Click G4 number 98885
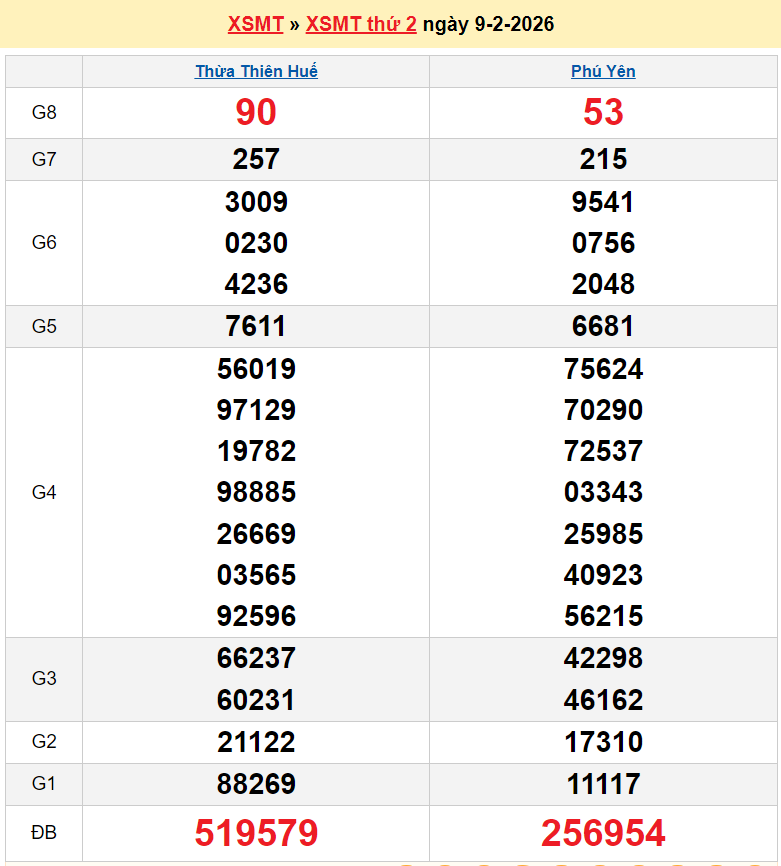 coord(256,492)
